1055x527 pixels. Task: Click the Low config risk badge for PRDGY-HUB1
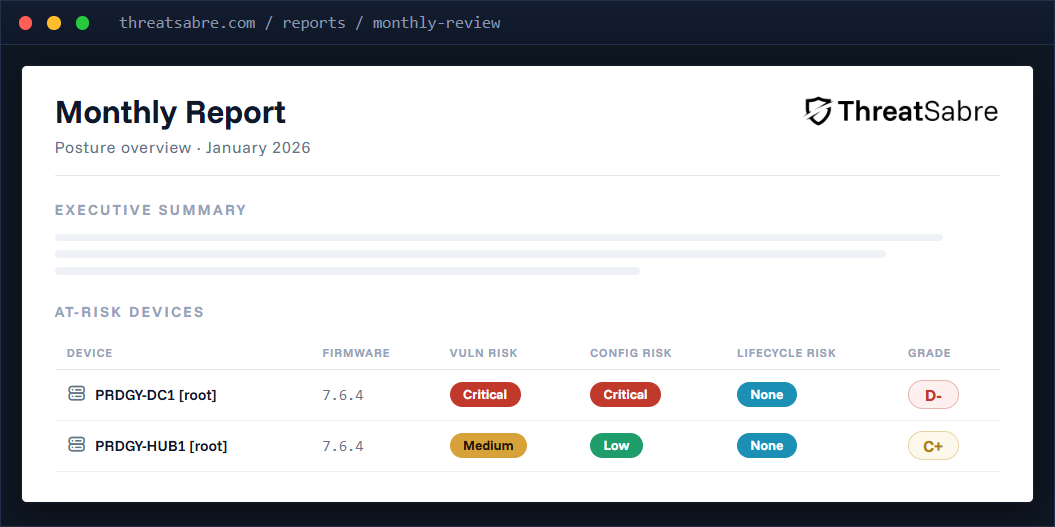pos(616,446)
